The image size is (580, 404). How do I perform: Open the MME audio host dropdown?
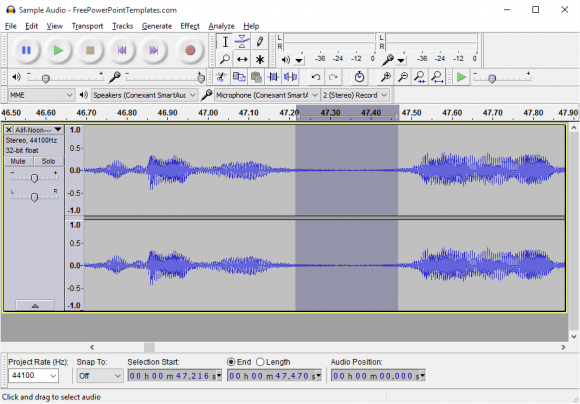coord(41,95)
